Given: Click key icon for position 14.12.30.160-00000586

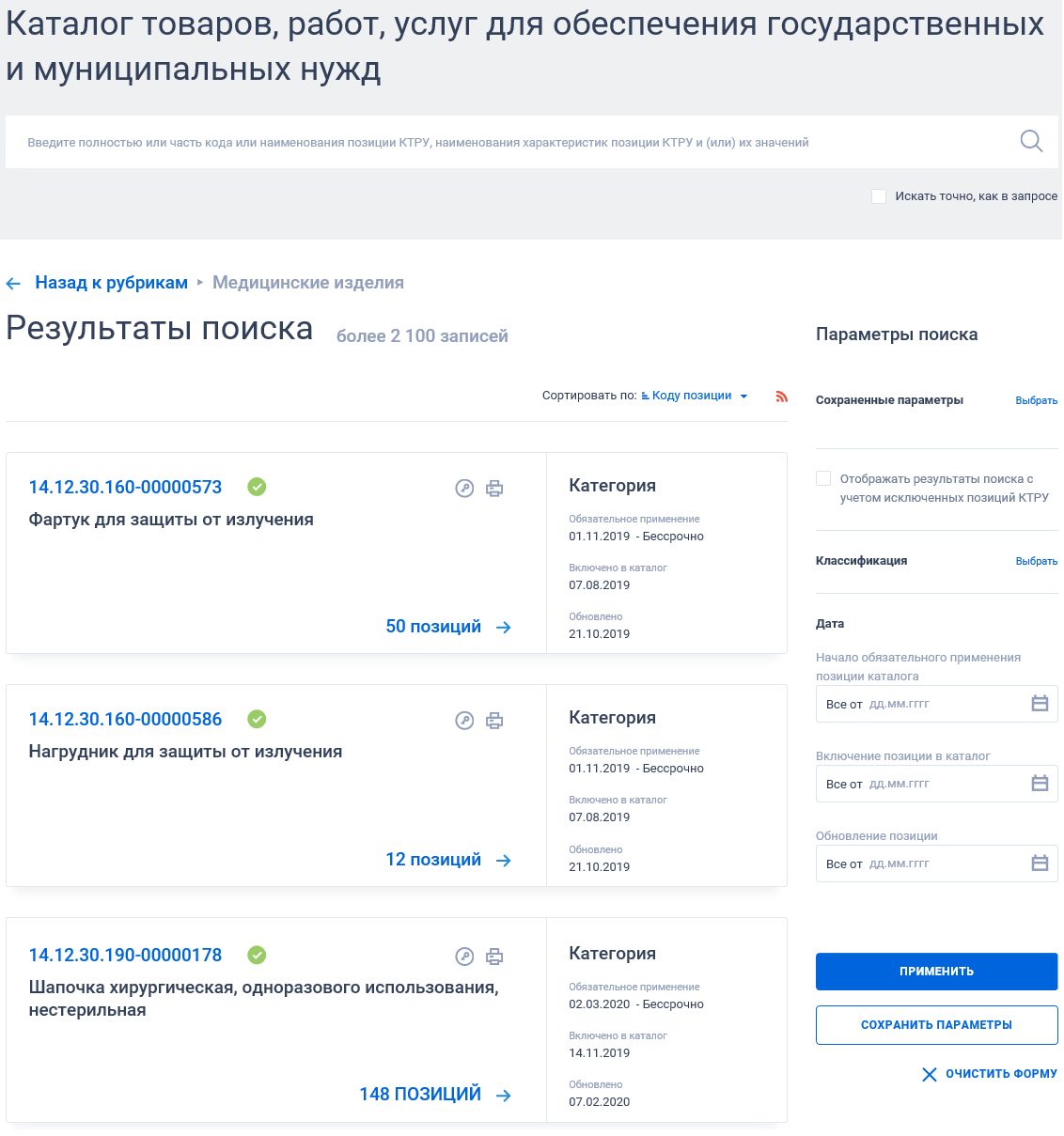Looking at the screenshot, I should click(x=464, y=720).
